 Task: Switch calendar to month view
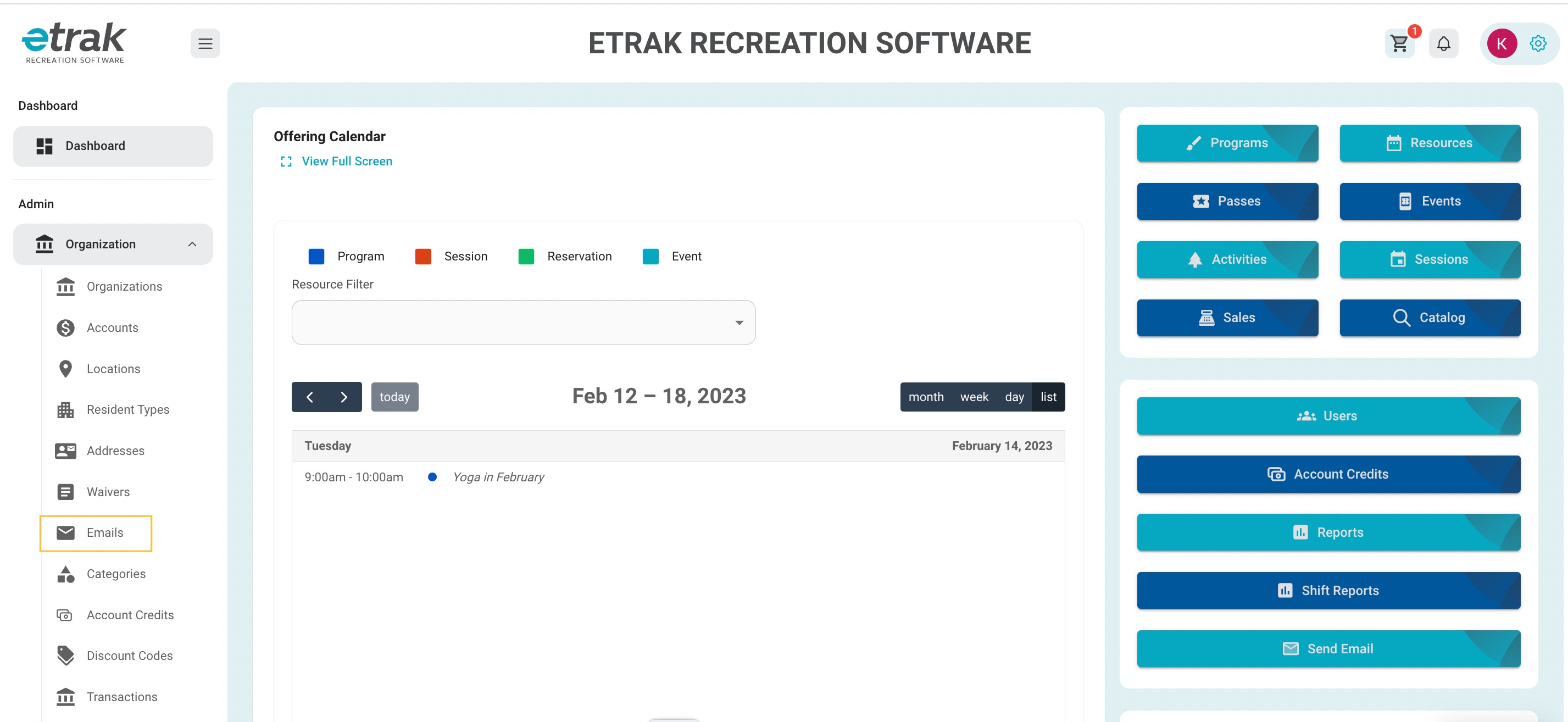pyautogui.click(x=926, y=397)
